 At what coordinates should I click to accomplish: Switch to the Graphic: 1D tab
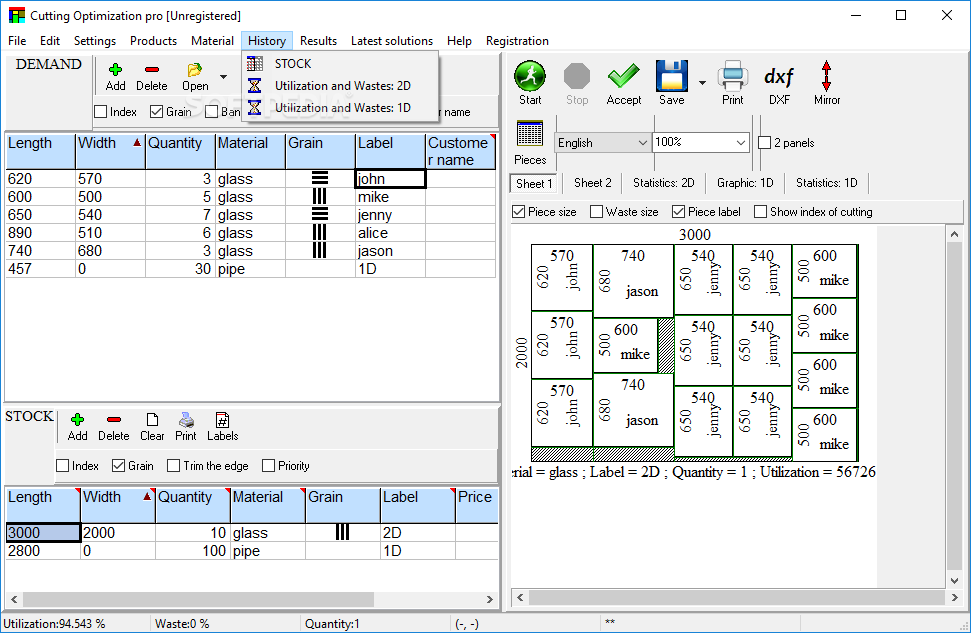pyautogui.click(x=745, y=183)
